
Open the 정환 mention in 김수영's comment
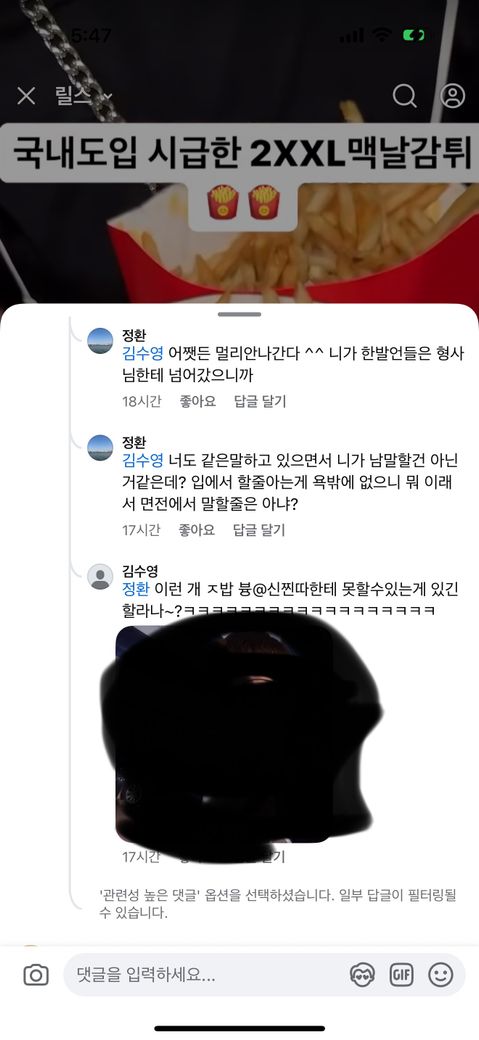(136, 588)
